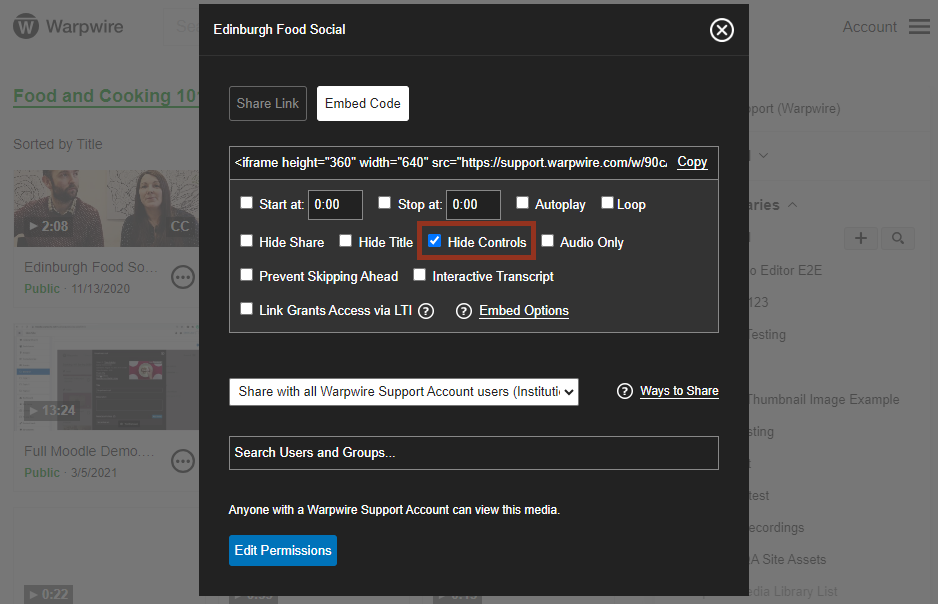This screenshot has width=938, height=604.
Task: Click the Search Users and Groups field
Action: pos(474,453)
